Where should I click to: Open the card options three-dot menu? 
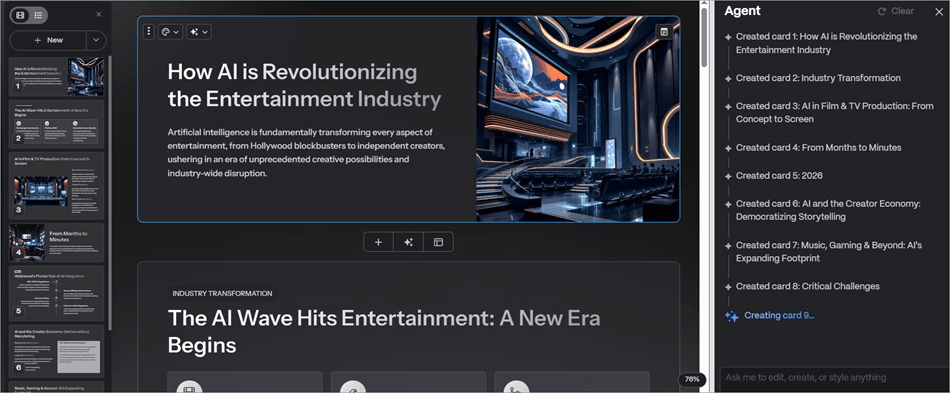click(x=149, y=31)
